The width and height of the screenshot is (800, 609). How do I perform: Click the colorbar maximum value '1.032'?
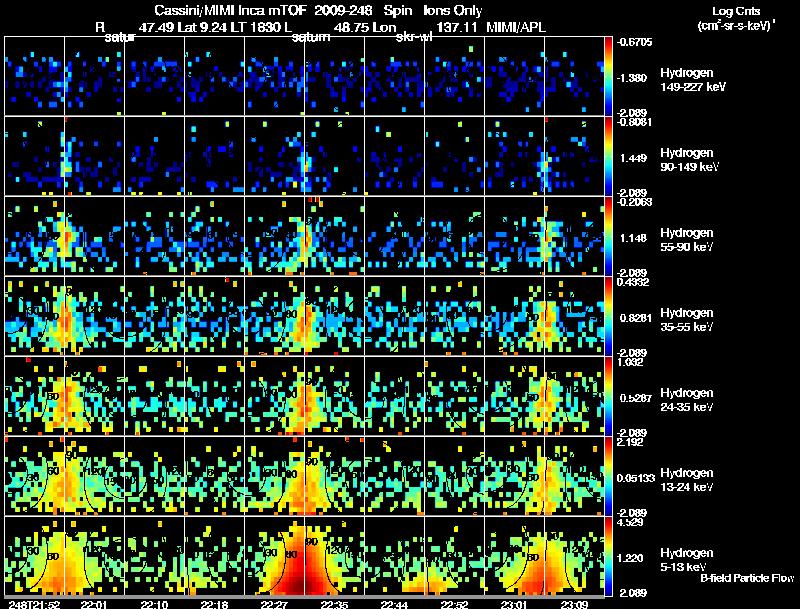(630, 362)
